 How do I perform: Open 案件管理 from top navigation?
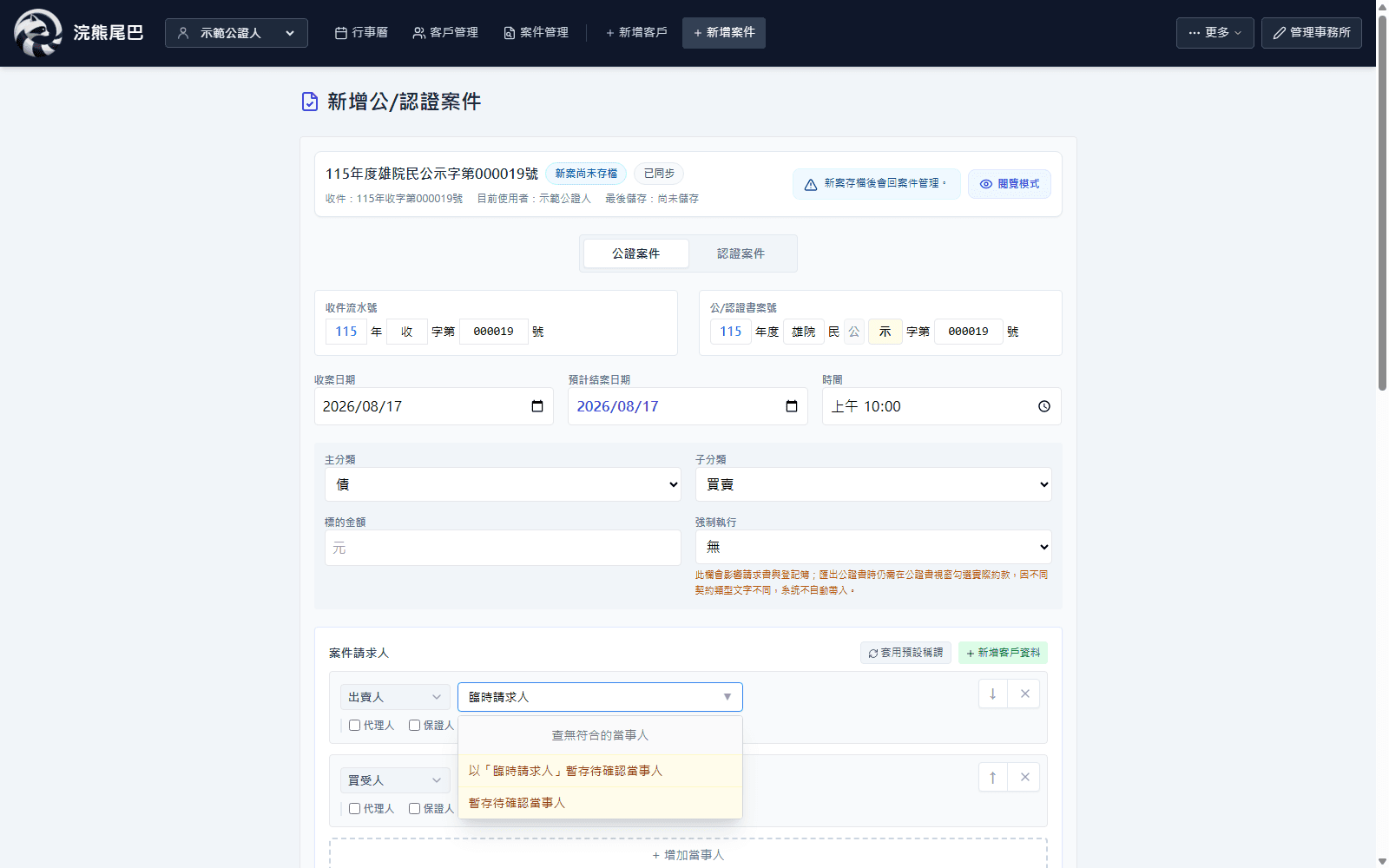click(536, 33)
